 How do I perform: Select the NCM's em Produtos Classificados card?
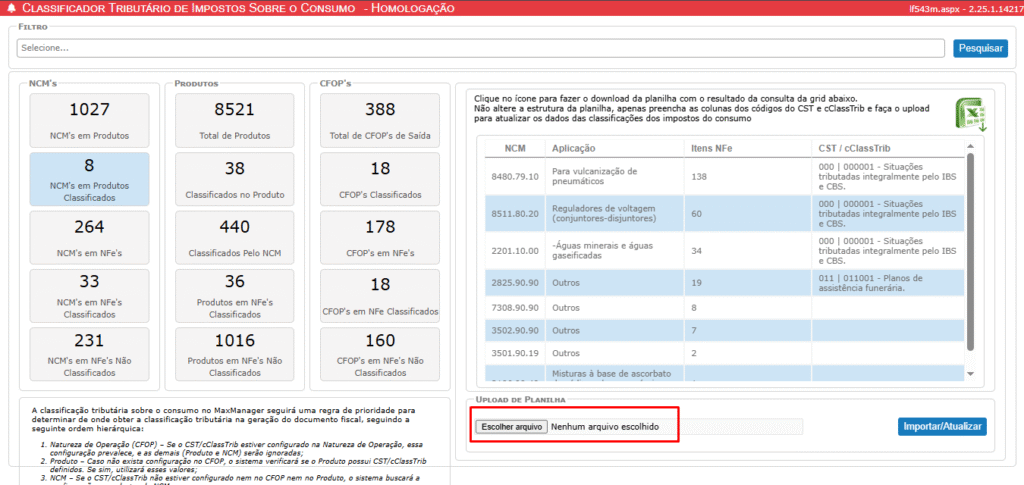coord(90,178)
